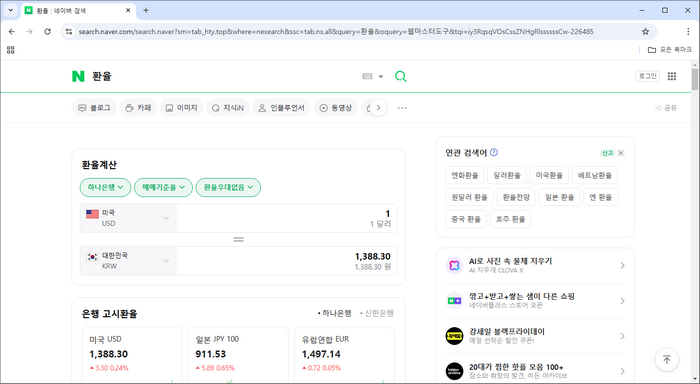Screen dimensions: 700x384
Task: Expand the 미국 USD currency selector
Action: [x=128, y=218]
